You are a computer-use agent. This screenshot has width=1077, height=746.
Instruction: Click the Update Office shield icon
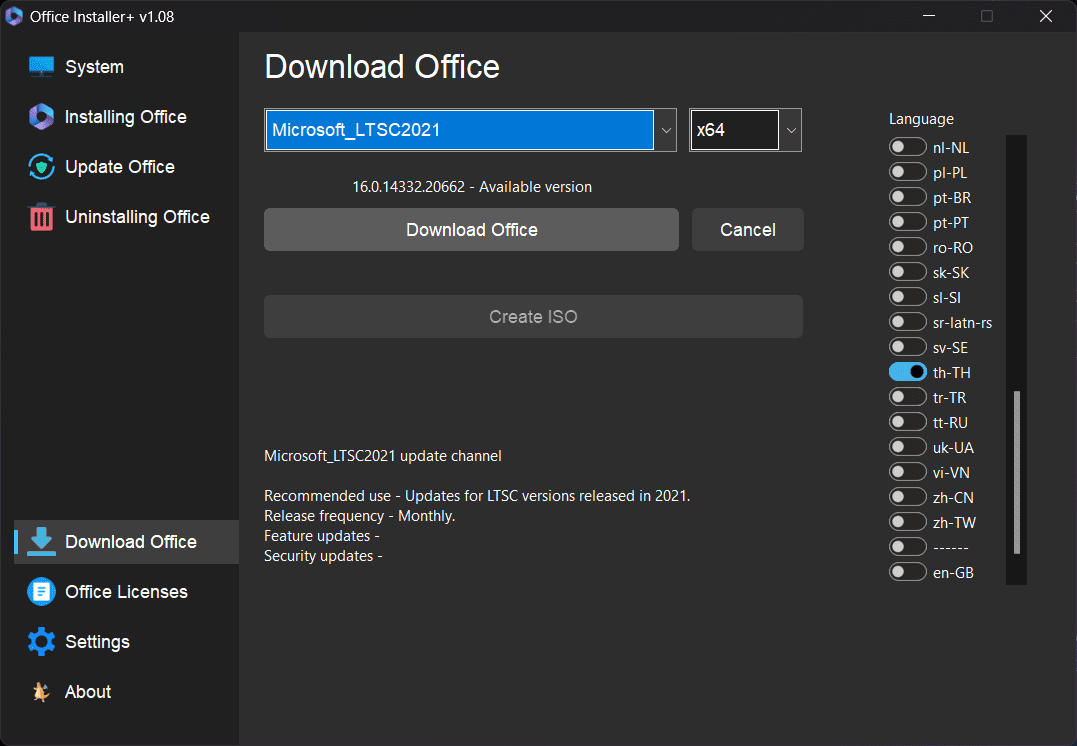41,167
